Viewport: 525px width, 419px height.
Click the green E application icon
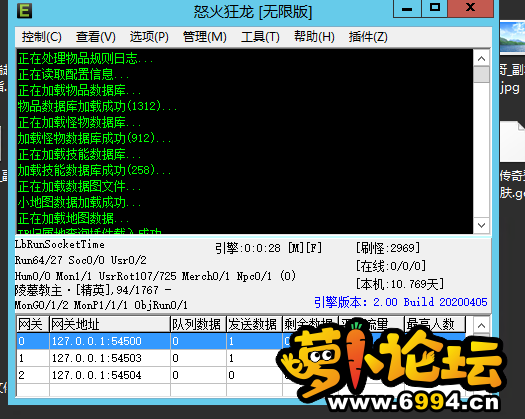pos(24,11)
